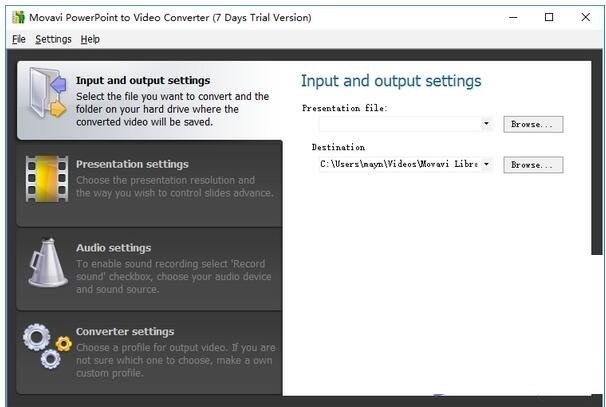Expand the Destination path dropdown arrow
Image resolution: width=606 pixels, height=407 pixels.
tap(486, 164)
